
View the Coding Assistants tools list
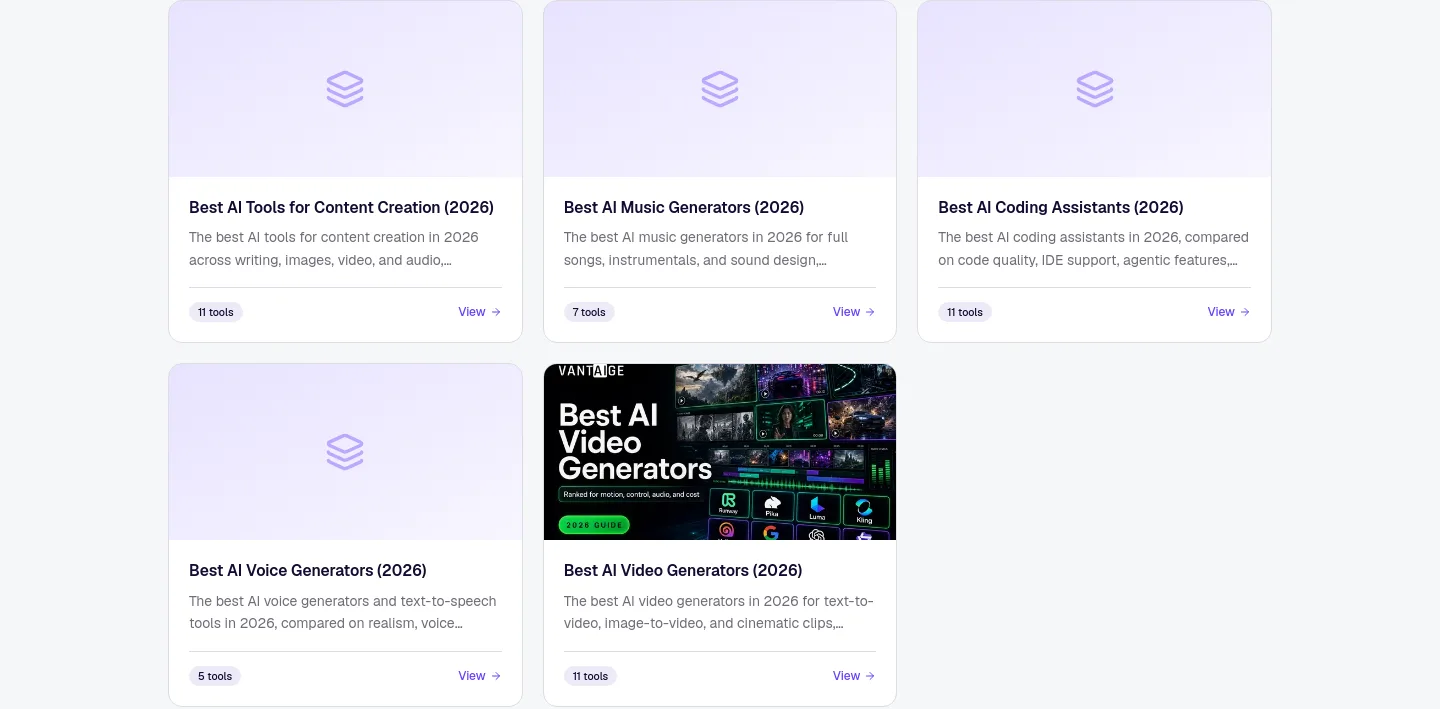1229,312
